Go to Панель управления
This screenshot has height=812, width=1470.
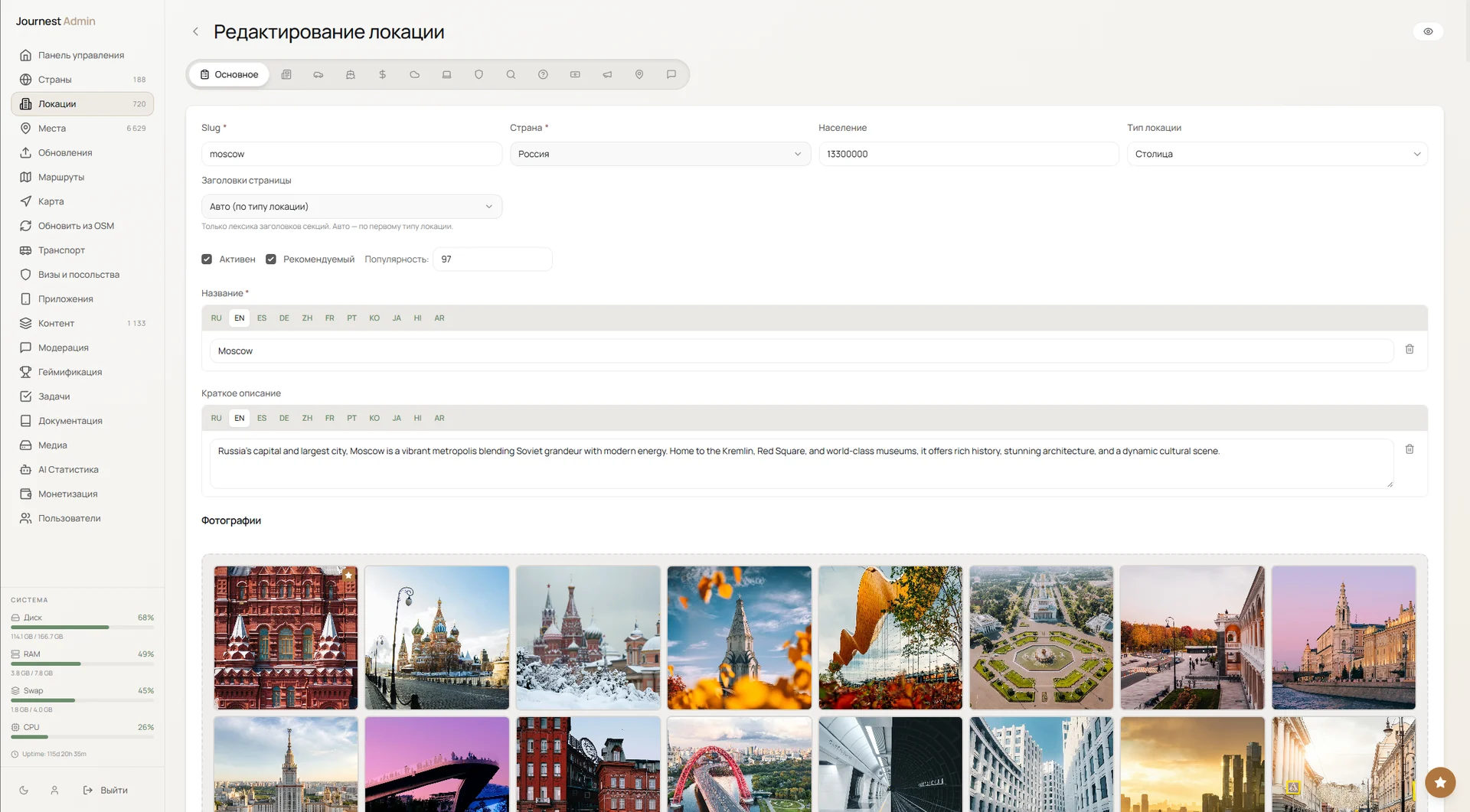82,55
